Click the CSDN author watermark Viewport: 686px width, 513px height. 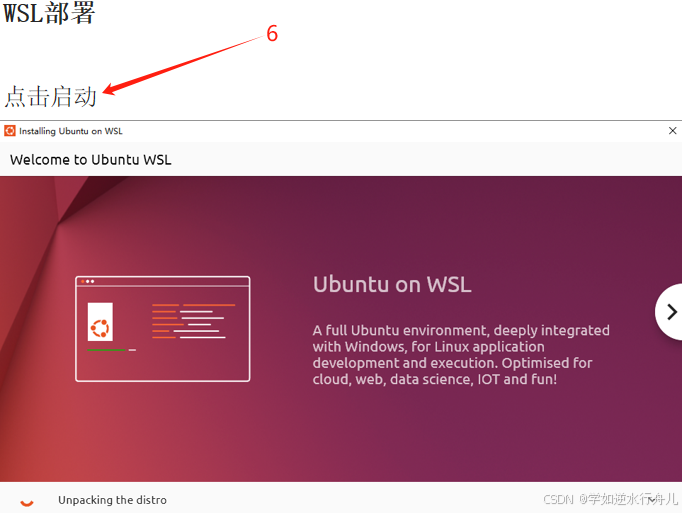610,499
